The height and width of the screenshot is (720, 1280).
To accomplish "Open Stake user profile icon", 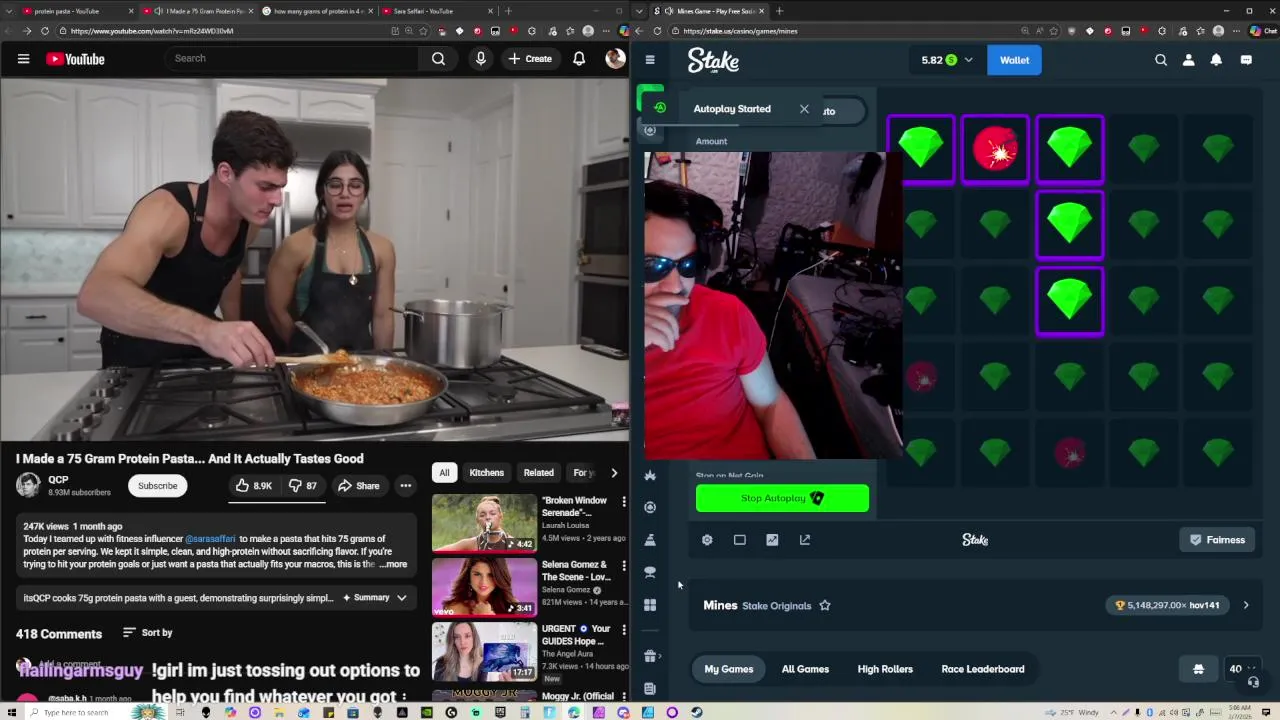I will tap(1189, 60).
